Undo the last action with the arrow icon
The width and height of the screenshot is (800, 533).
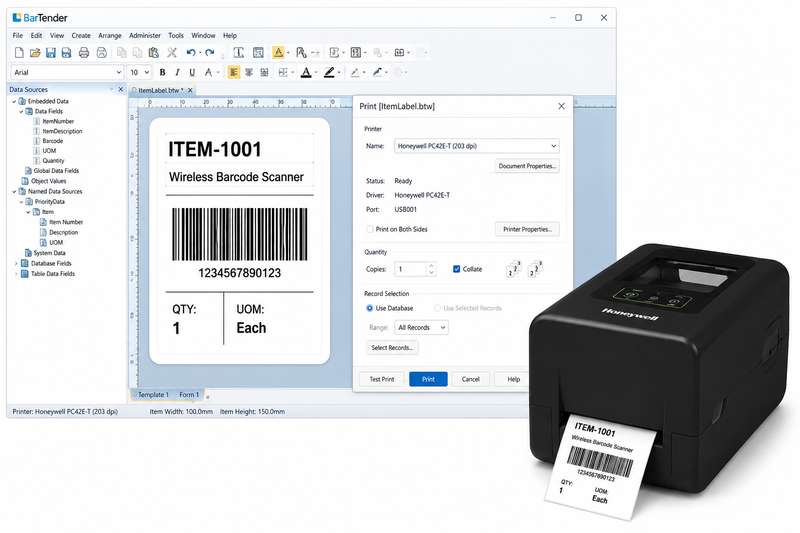coord(191,53)
